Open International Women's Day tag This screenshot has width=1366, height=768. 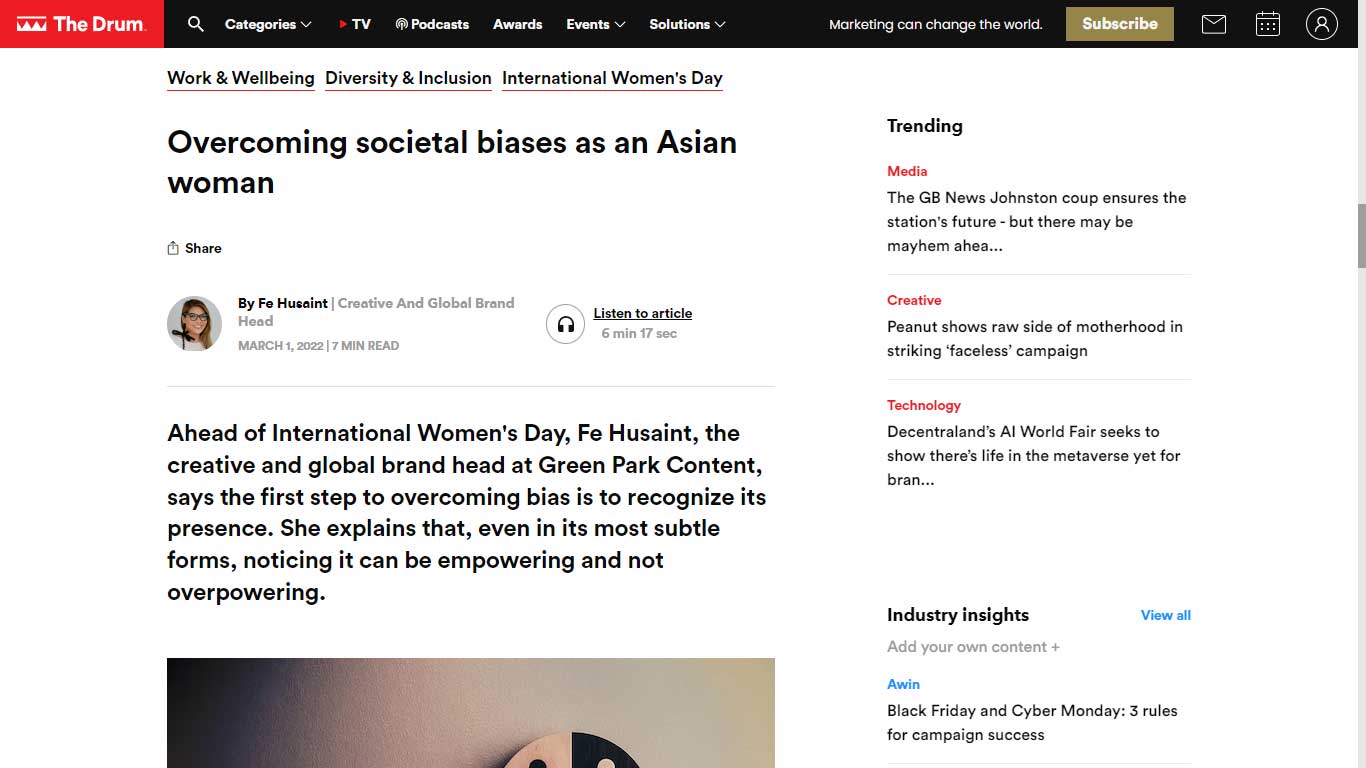pyautogui.click(x=612, y=78)
